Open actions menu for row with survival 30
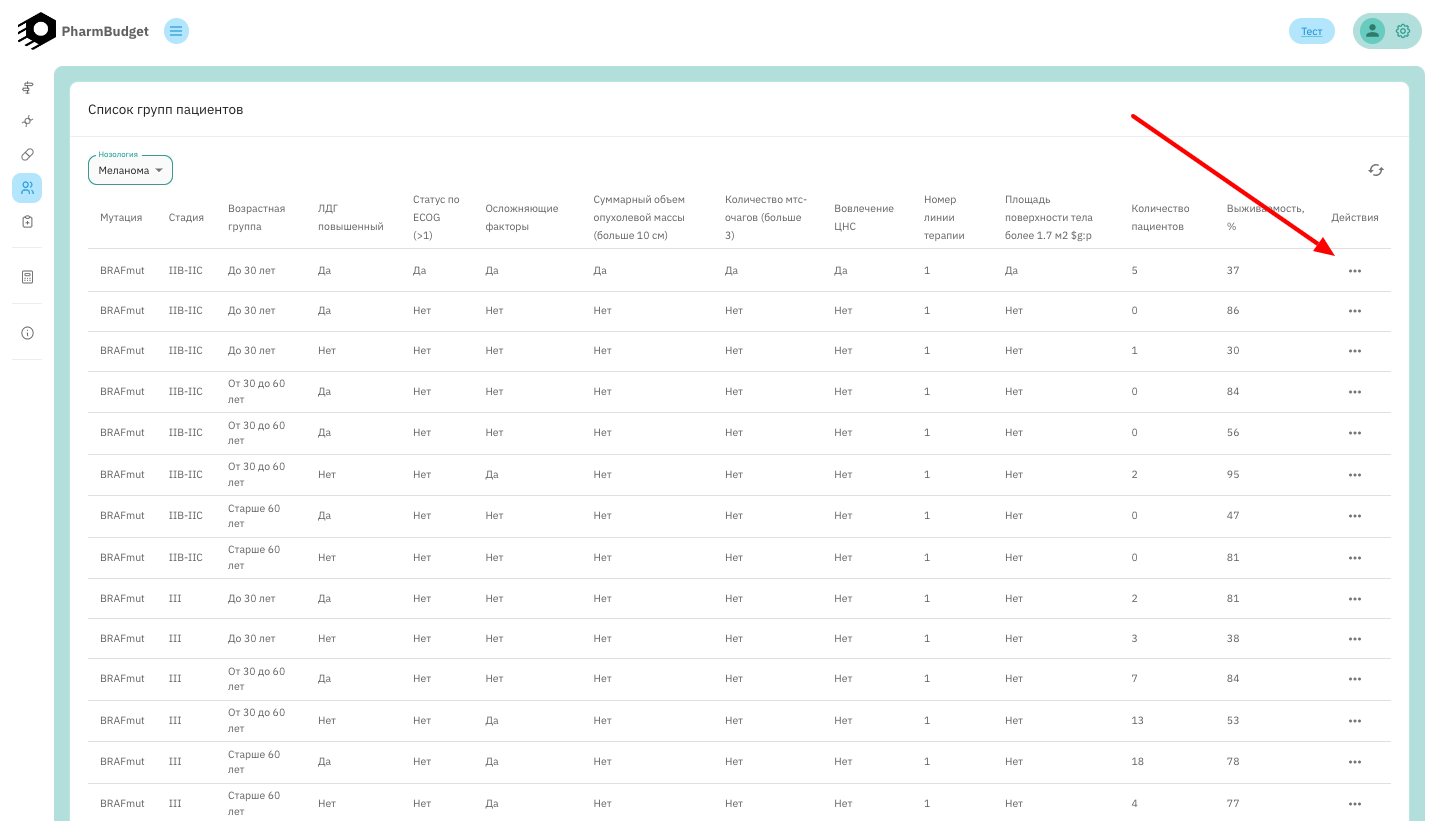The image size is (1440, 821). point(1355,351)
